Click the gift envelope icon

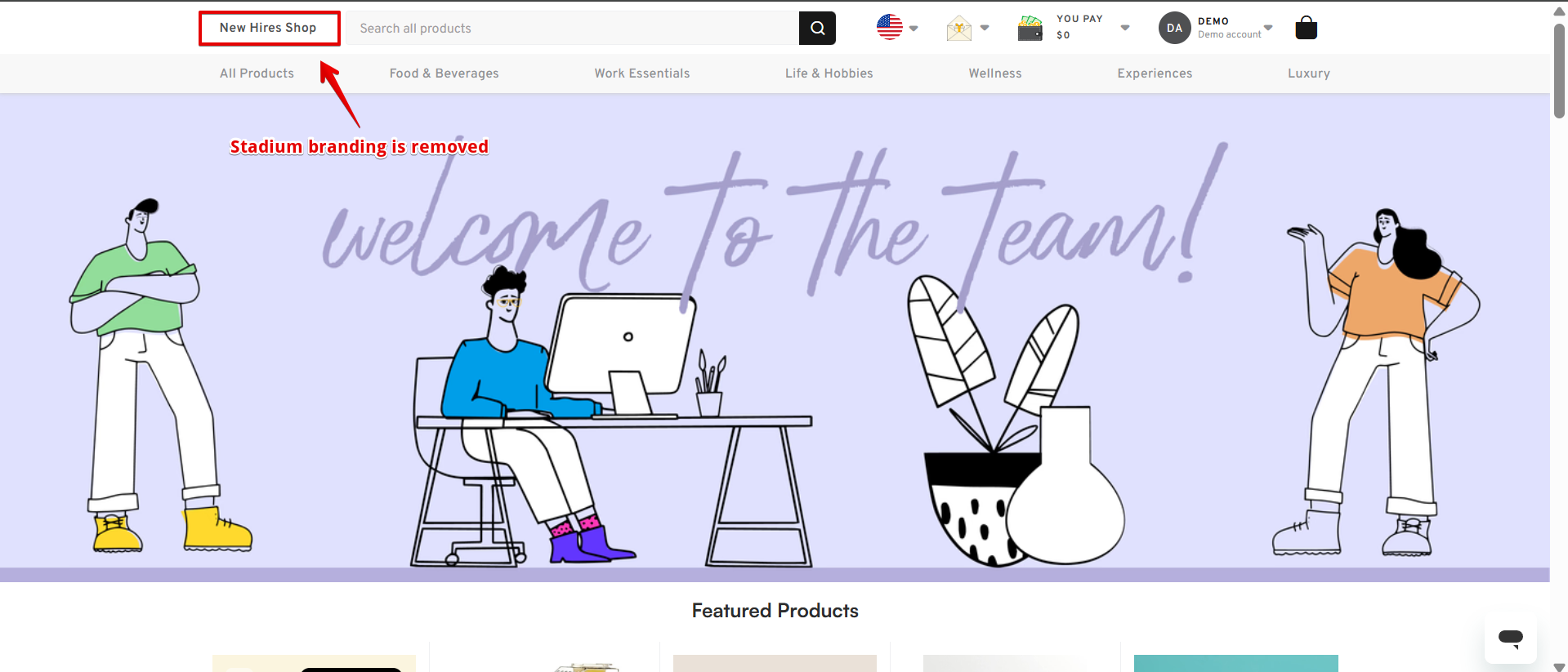[958, 29]
